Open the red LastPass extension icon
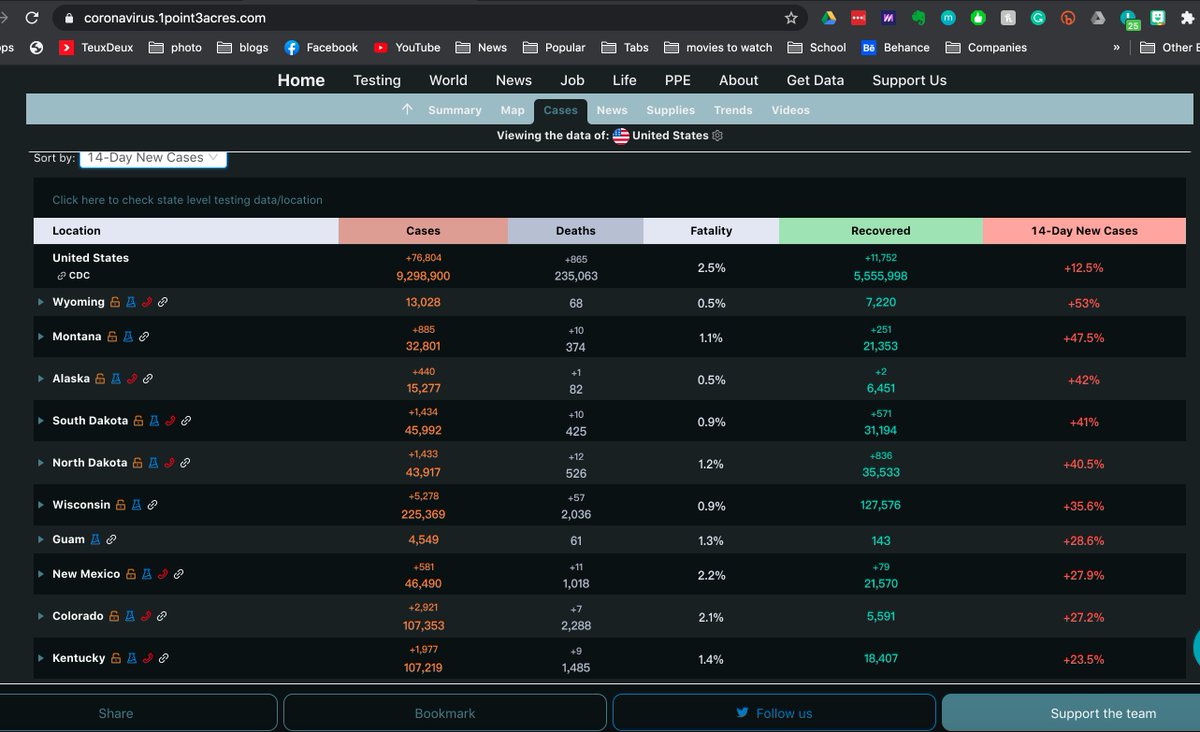This screenshot has width=1200, height=732. (858, 18)
